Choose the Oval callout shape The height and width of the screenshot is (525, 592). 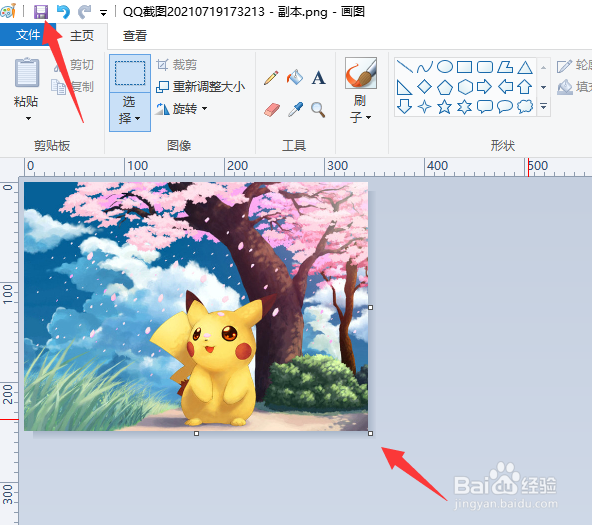tap(505, 107)
